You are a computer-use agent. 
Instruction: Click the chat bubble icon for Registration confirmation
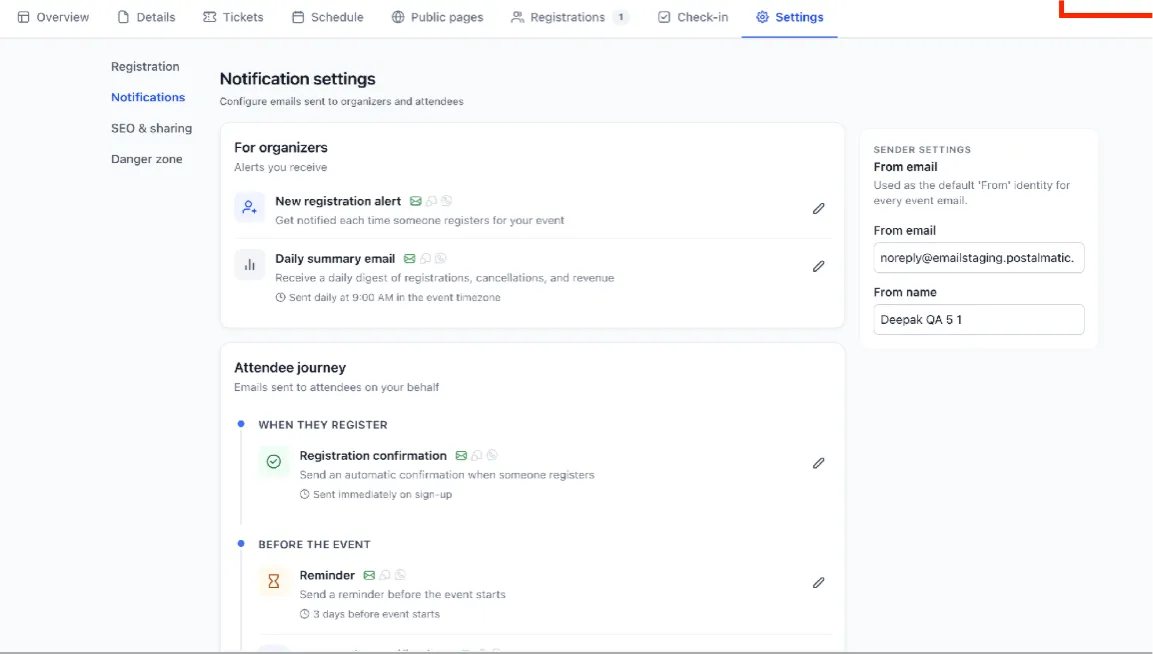tap(477, 456)
